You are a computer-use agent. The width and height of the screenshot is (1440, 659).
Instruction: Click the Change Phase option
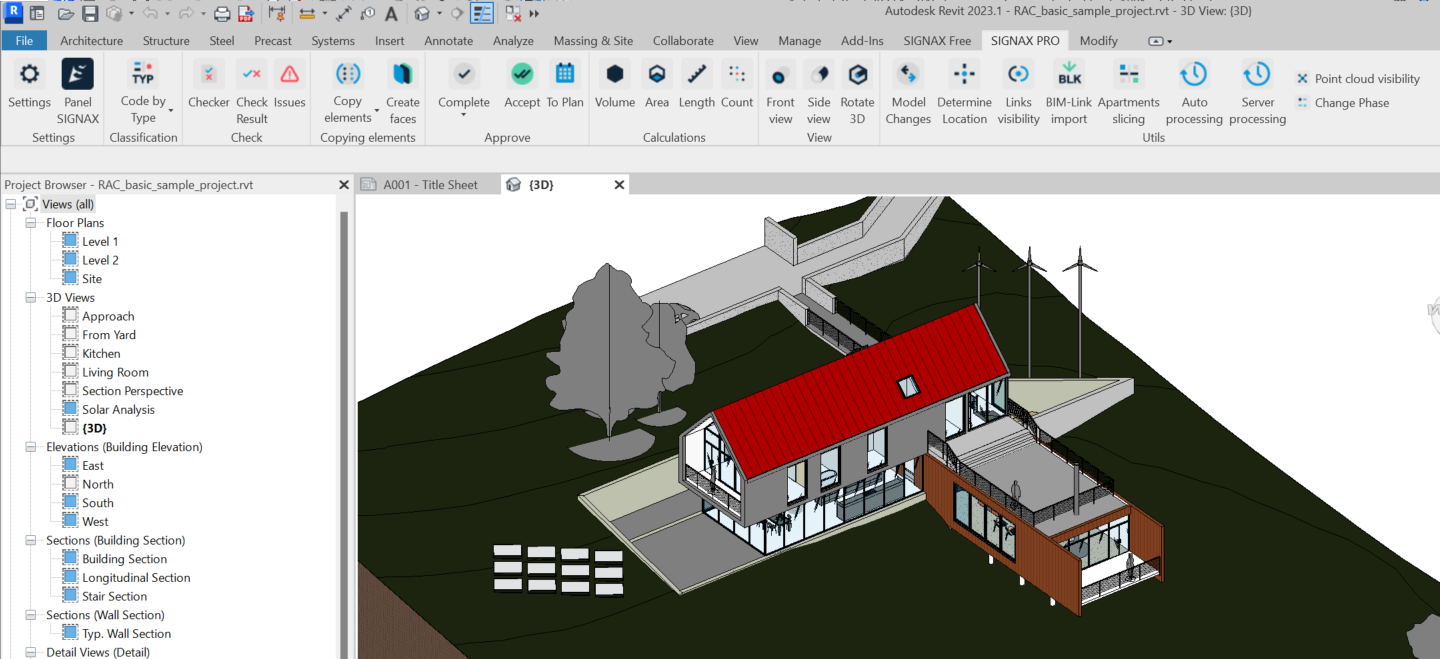1350,103
